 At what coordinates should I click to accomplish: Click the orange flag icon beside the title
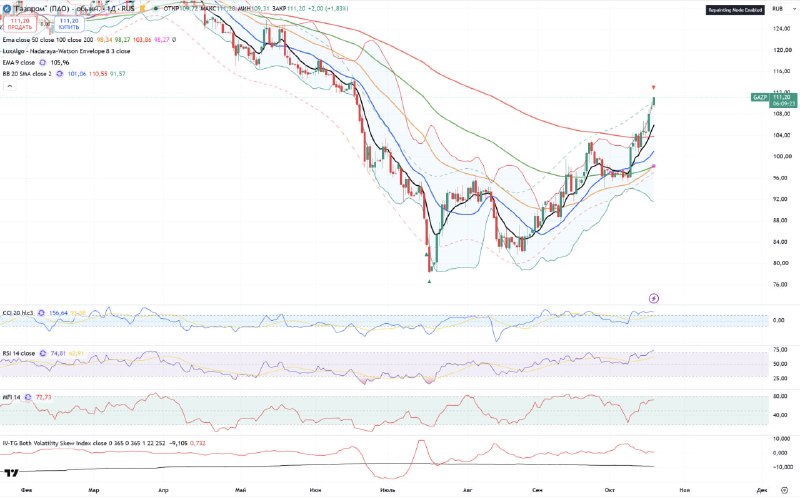pos(142,9)
